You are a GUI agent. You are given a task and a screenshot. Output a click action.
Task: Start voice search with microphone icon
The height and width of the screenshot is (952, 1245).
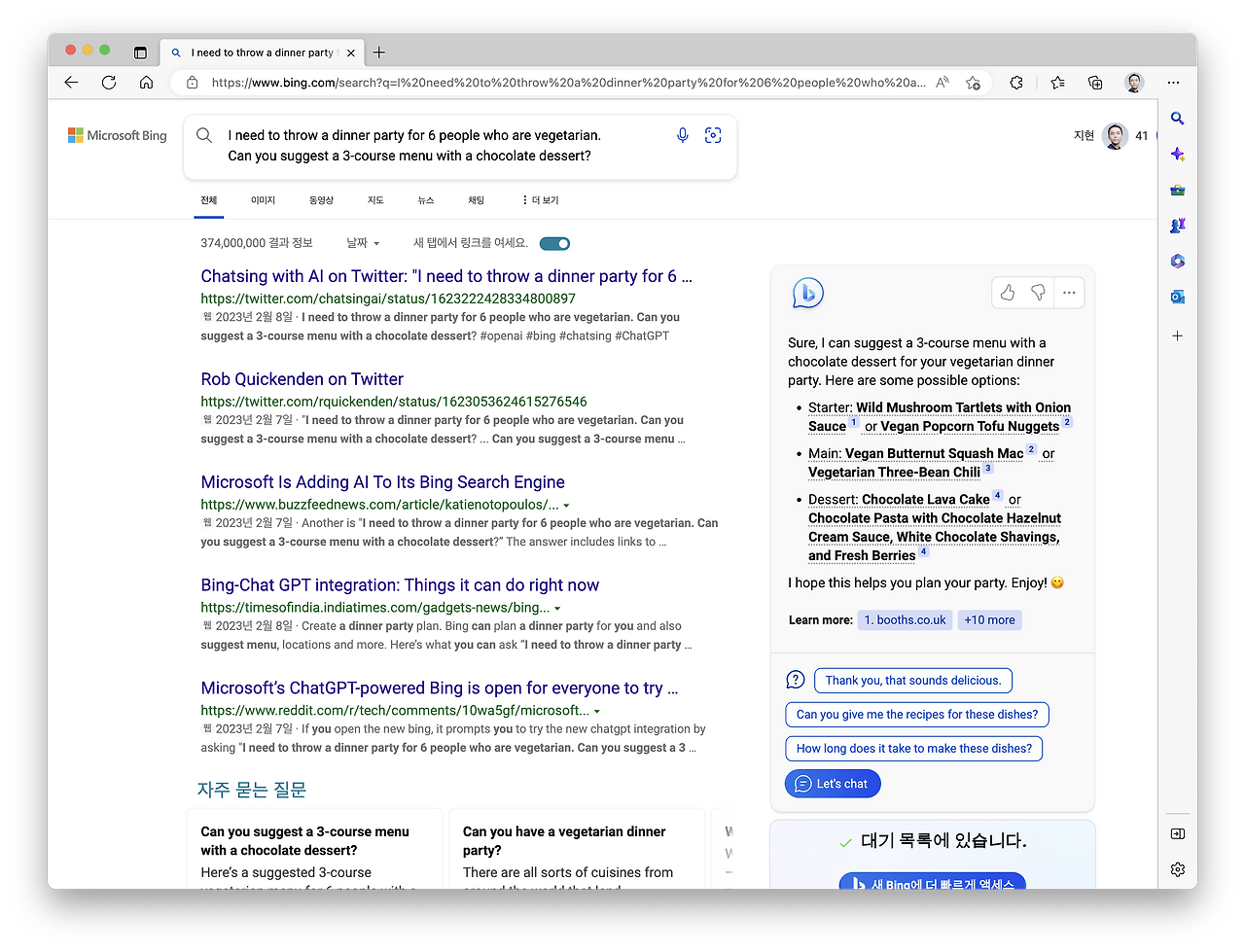683,135
